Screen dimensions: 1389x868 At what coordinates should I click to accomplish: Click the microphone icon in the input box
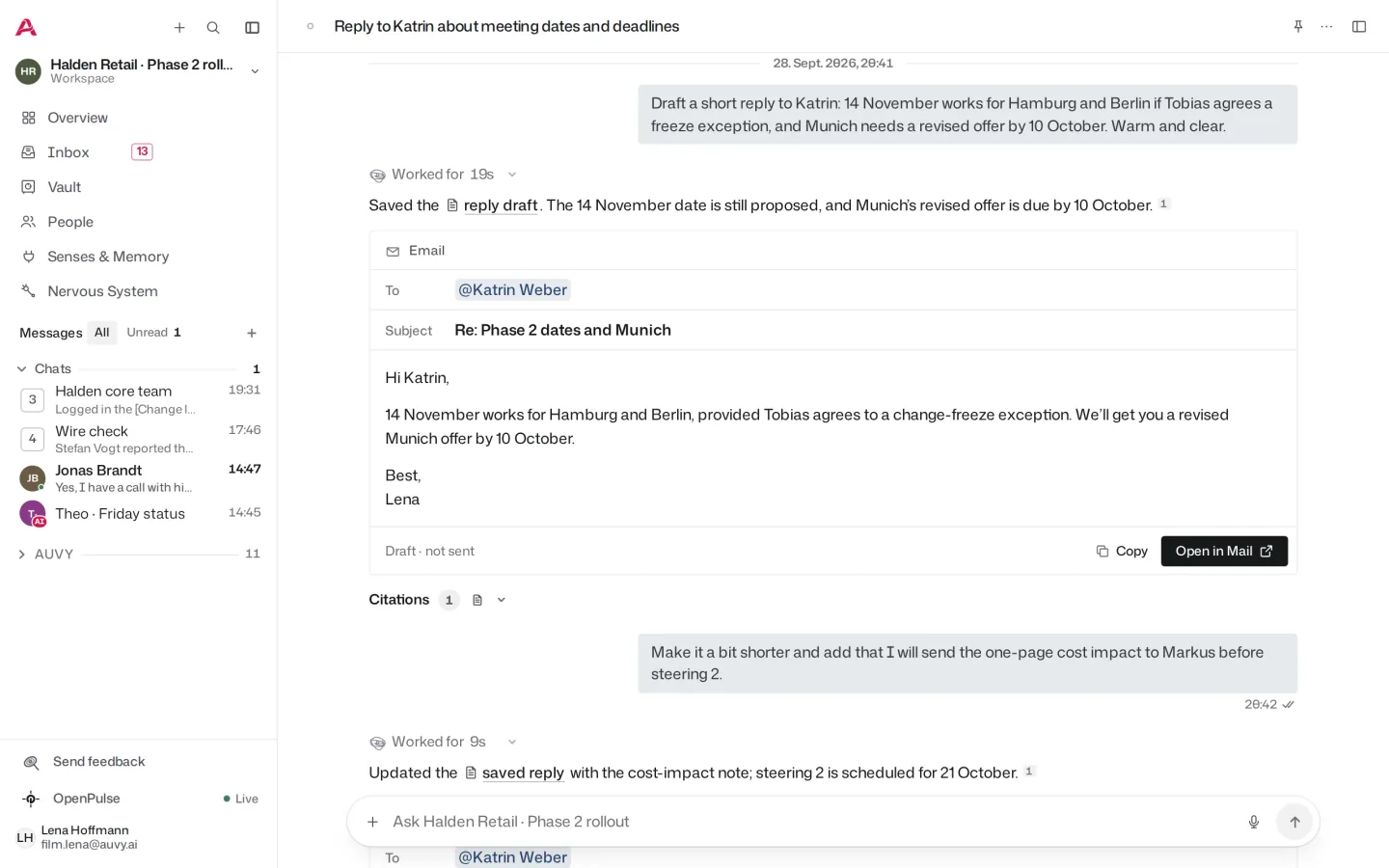1254,822
